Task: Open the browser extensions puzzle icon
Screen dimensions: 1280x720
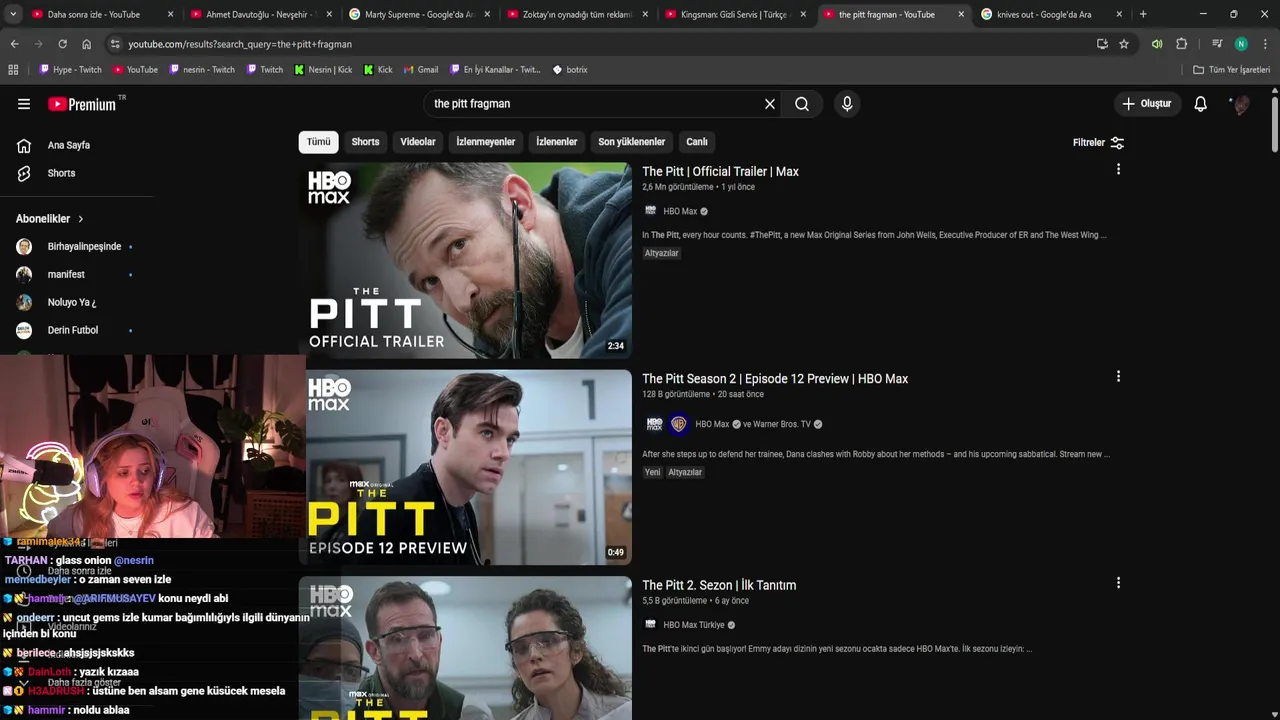Action: (x=1181, y=44)
